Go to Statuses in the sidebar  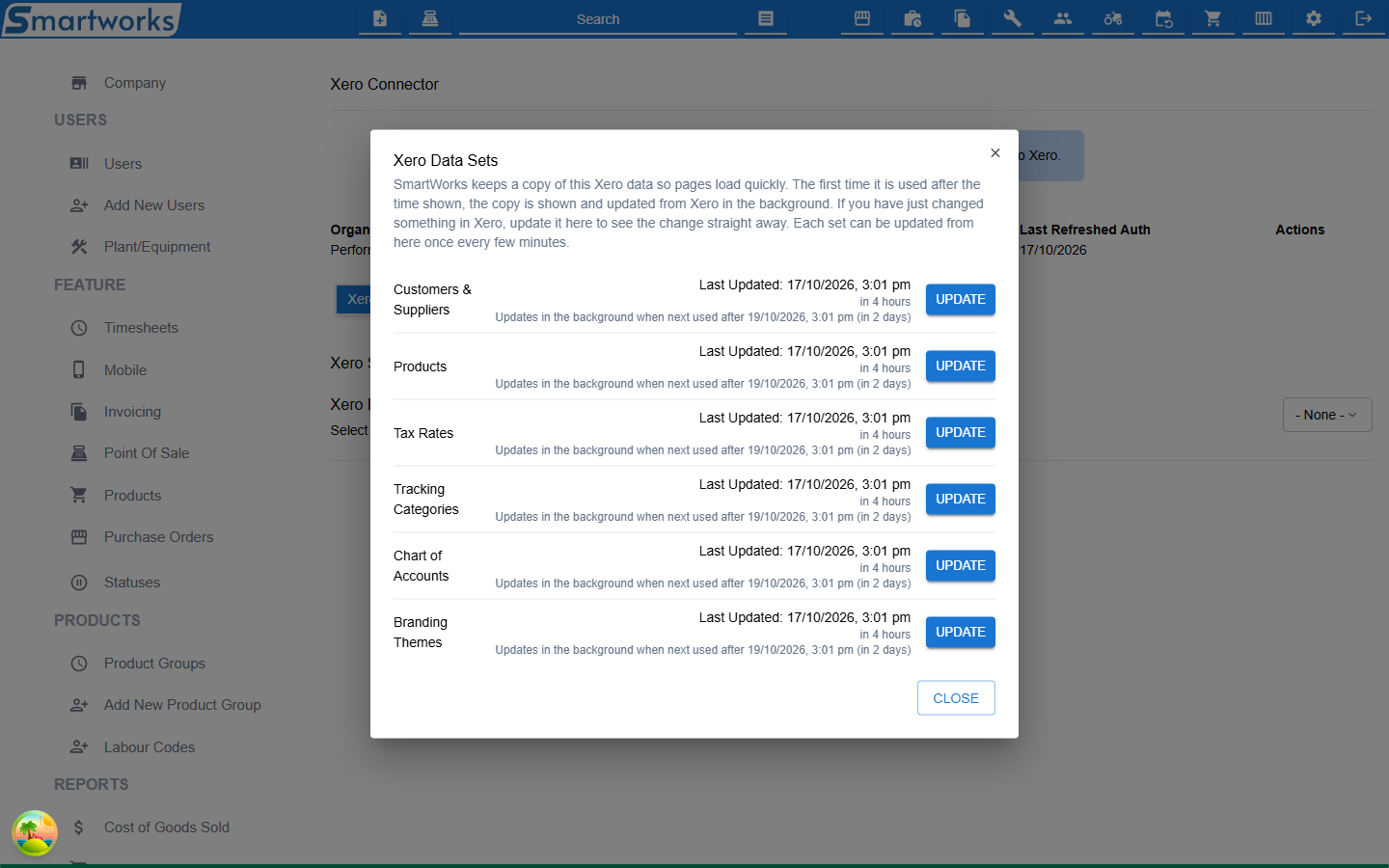(132, 583)
